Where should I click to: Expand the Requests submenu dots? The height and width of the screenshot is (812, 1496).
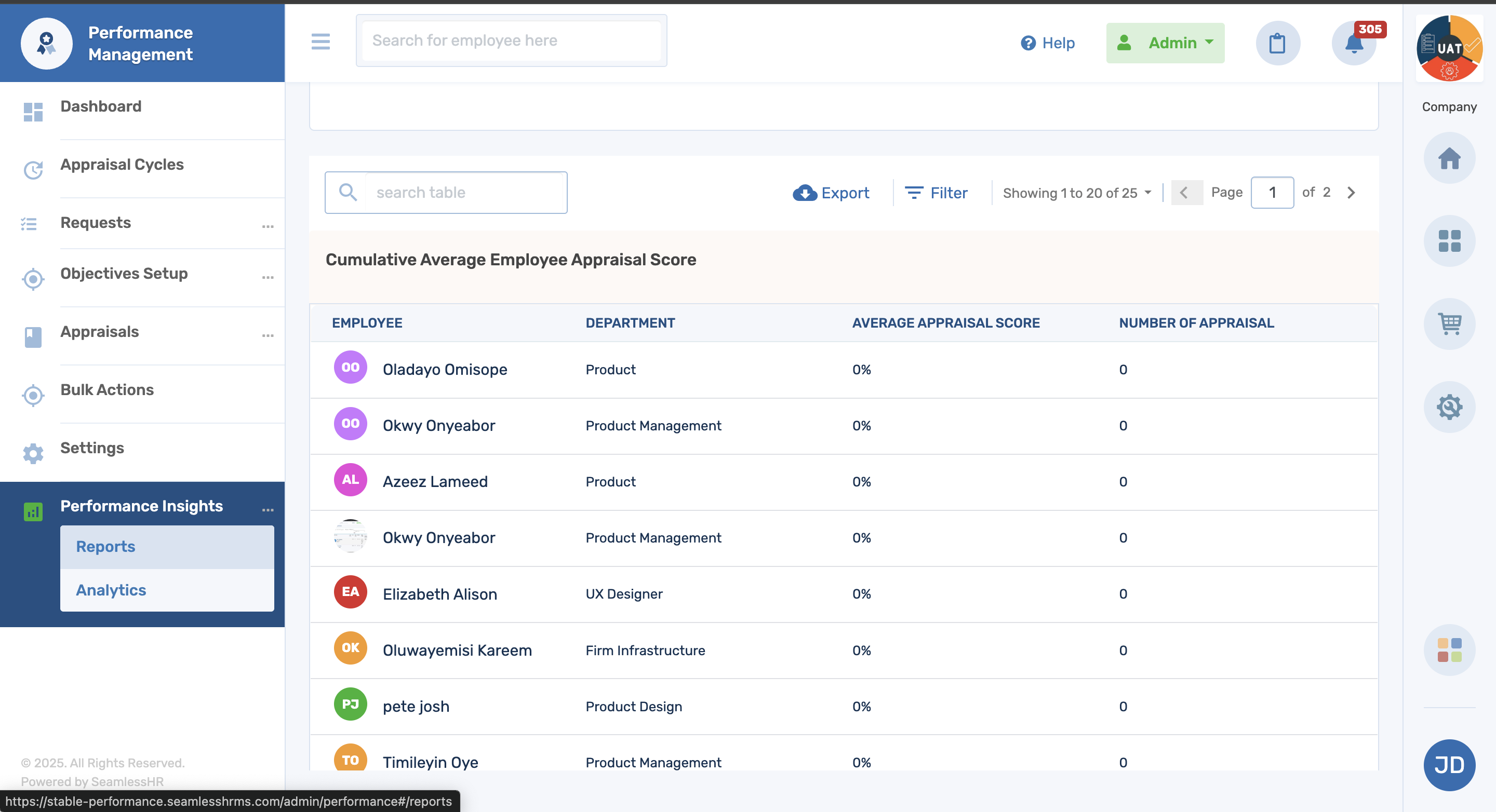point(267,226)
